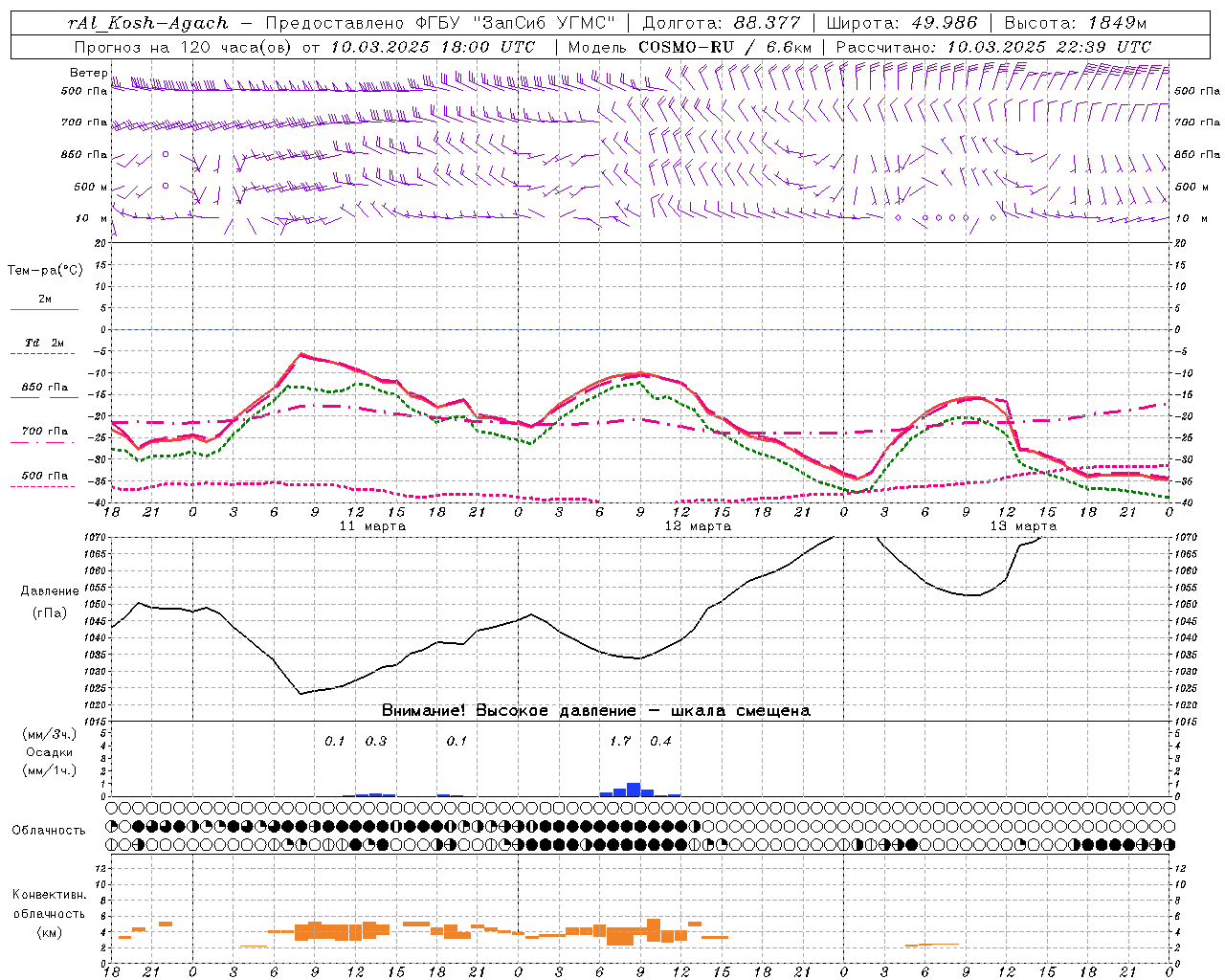Click the warning Внимание! Высокое давление – шкала смещена

(x=595, y=711)
